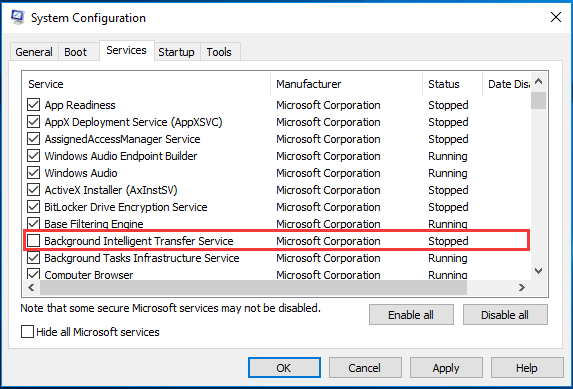This screenshot has height=389, width=573.
Task: Click the Disable all button
Action: click(x=505, y=315)
